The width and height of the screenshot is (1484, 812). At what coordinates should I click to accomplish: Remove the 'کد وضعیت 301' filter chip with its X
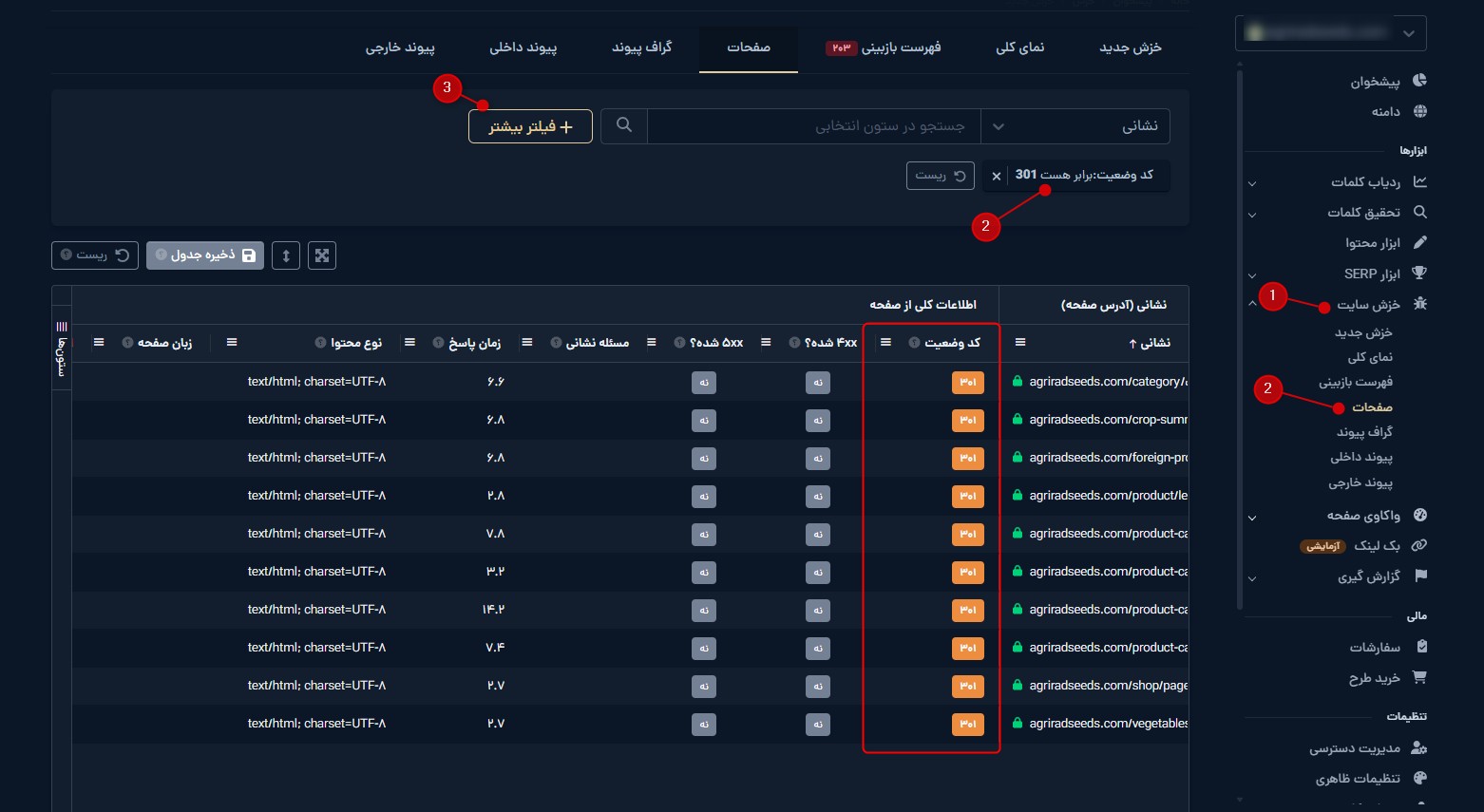(996, 176)
